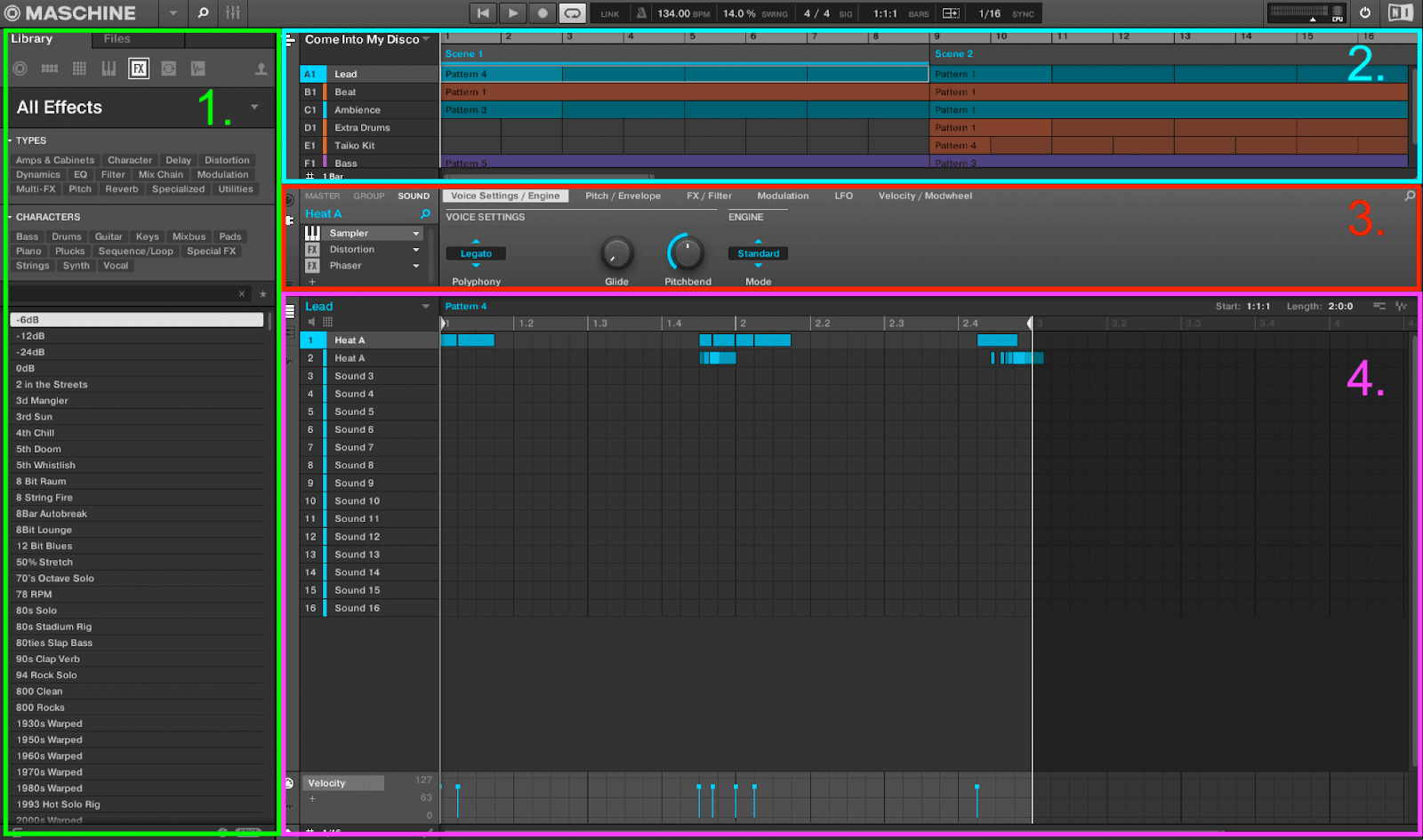The width and height of the screenshot is (1423, 840).
Task: Open the Lead group dropdown in pattern editor
Action: point(425,307)
